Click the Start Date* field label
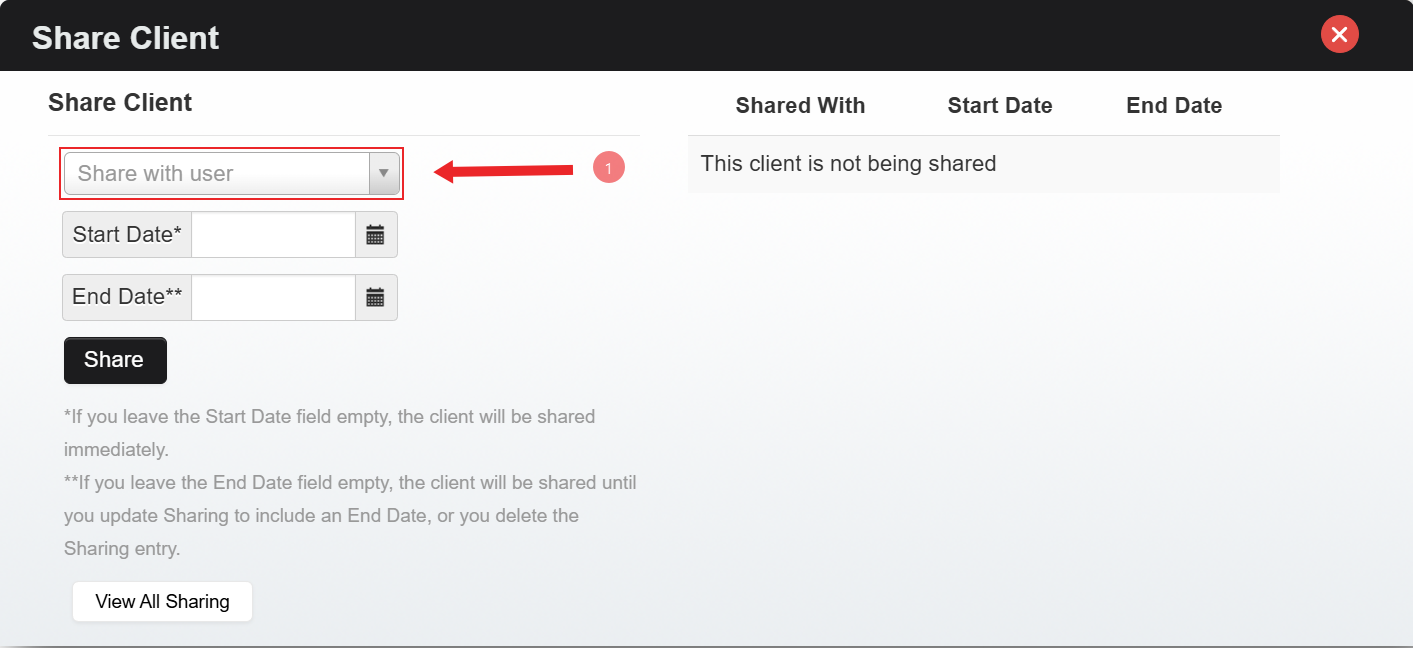This screenshot has height=648, width=1413. pos(127,235)
